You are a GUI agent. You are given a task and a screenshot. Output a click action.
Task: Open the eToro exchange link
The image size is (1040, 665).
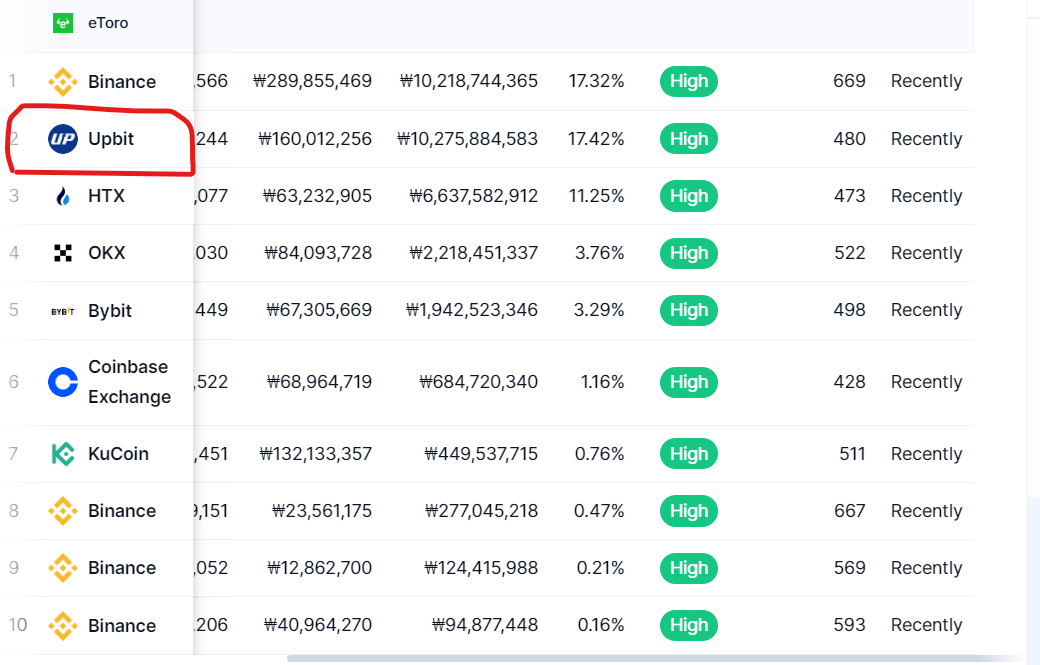108,23
